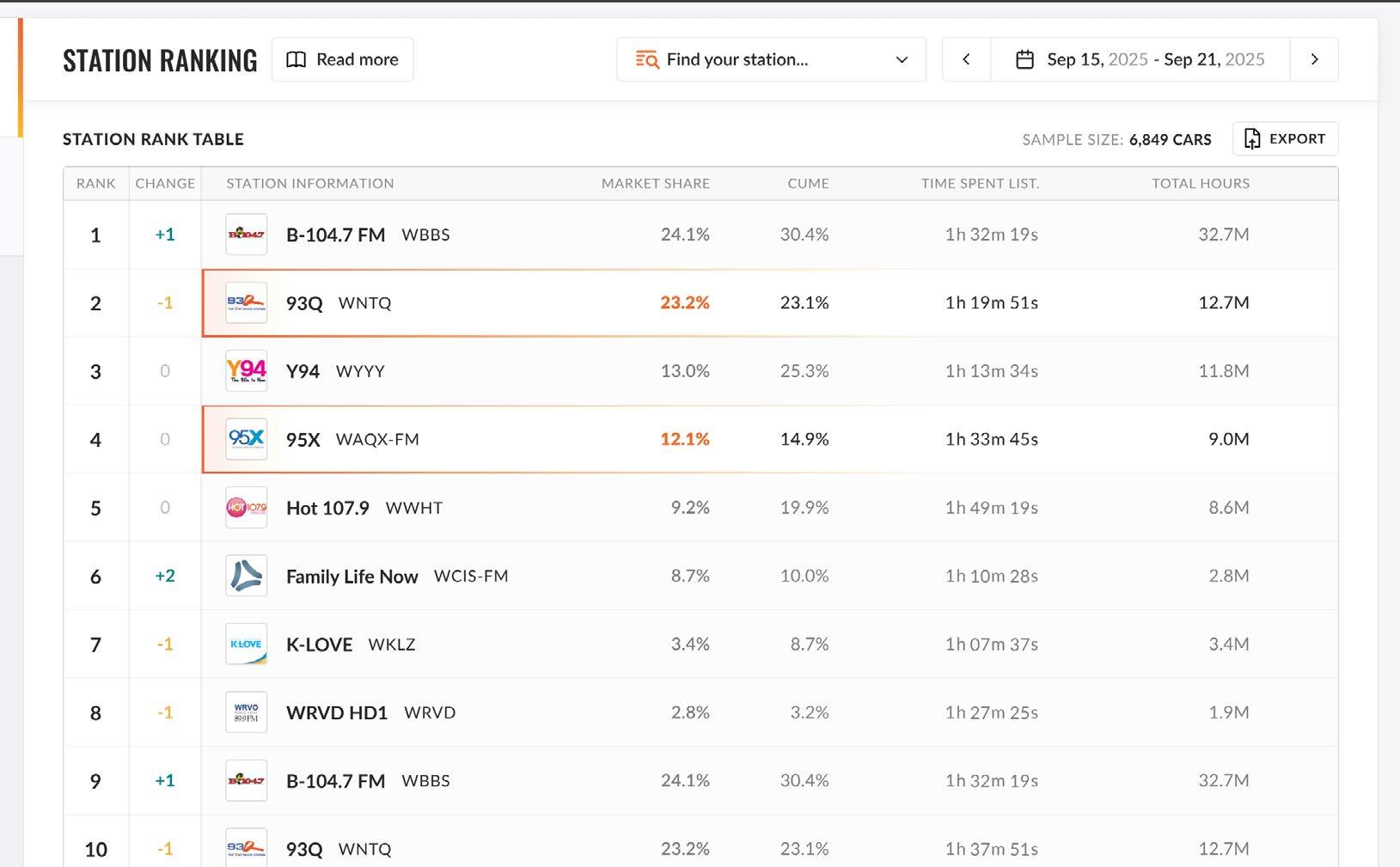Image resolution: width=1400 pixels, height=867 pixels.
Task: Go to next week date range
Action: (x=1314, y=59)
